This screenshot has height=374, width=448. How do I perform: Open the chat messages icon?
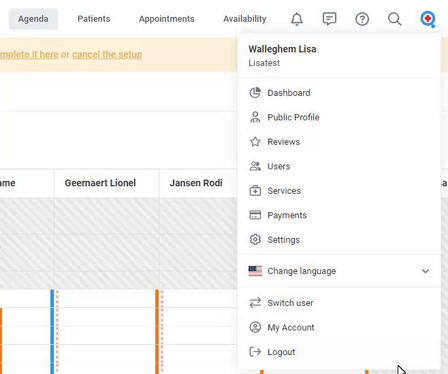pyautogui.click(x=329, y=19)
